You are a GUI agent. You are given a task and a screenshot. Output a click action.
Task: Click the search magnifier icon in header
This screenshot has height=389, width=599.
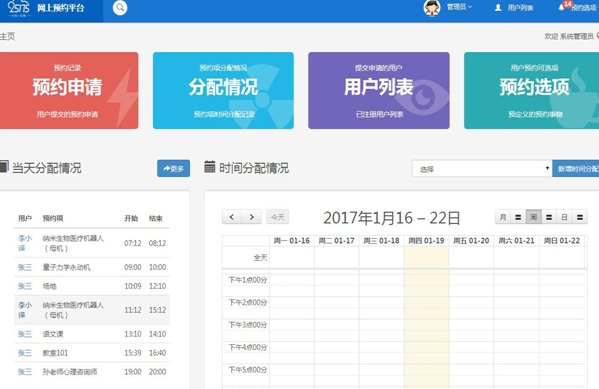[120, 8]
